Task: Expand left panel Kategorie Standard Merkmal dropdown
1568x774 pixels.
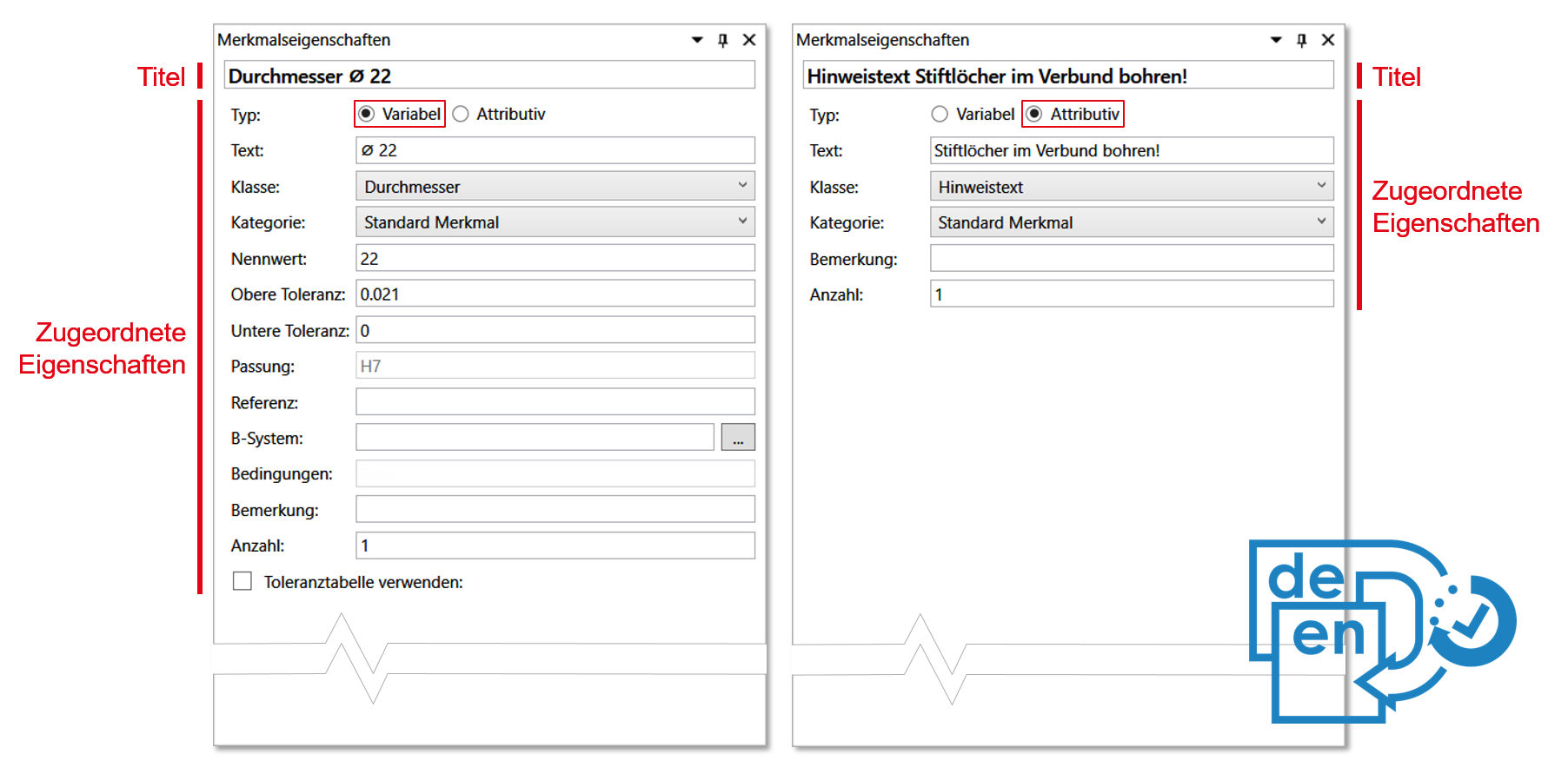Action: click(555, 222)
